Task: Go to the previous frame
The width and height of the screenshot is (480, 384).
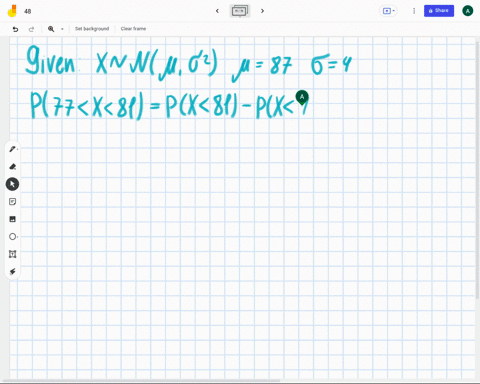Action: 217,11
